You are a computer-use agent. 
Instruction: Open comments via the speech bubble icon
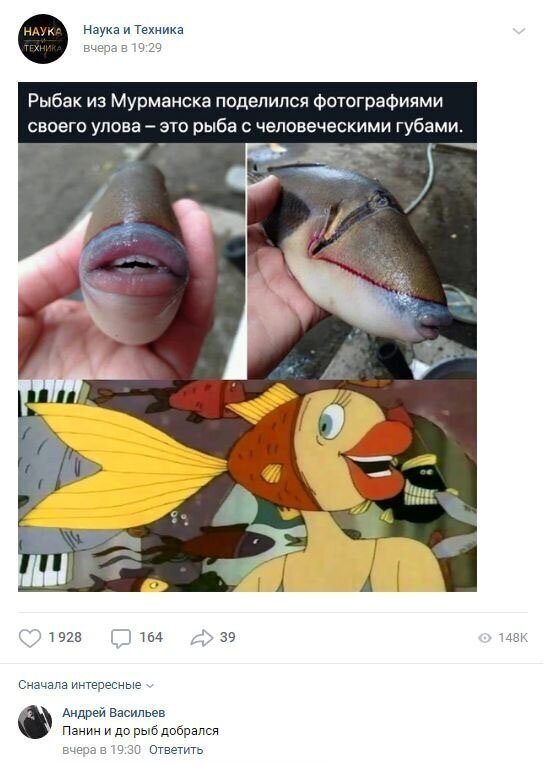tap(121, 638)
